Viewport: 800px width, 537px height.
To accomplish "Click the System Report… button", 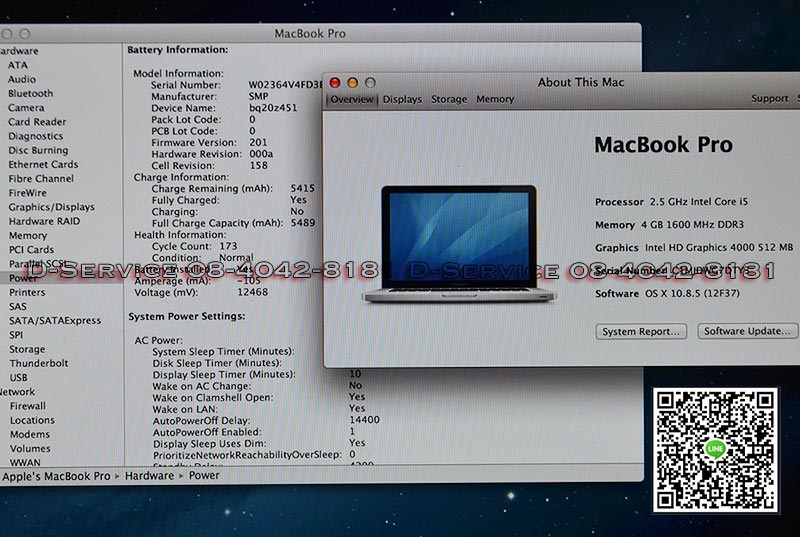I will click(641, 331).
